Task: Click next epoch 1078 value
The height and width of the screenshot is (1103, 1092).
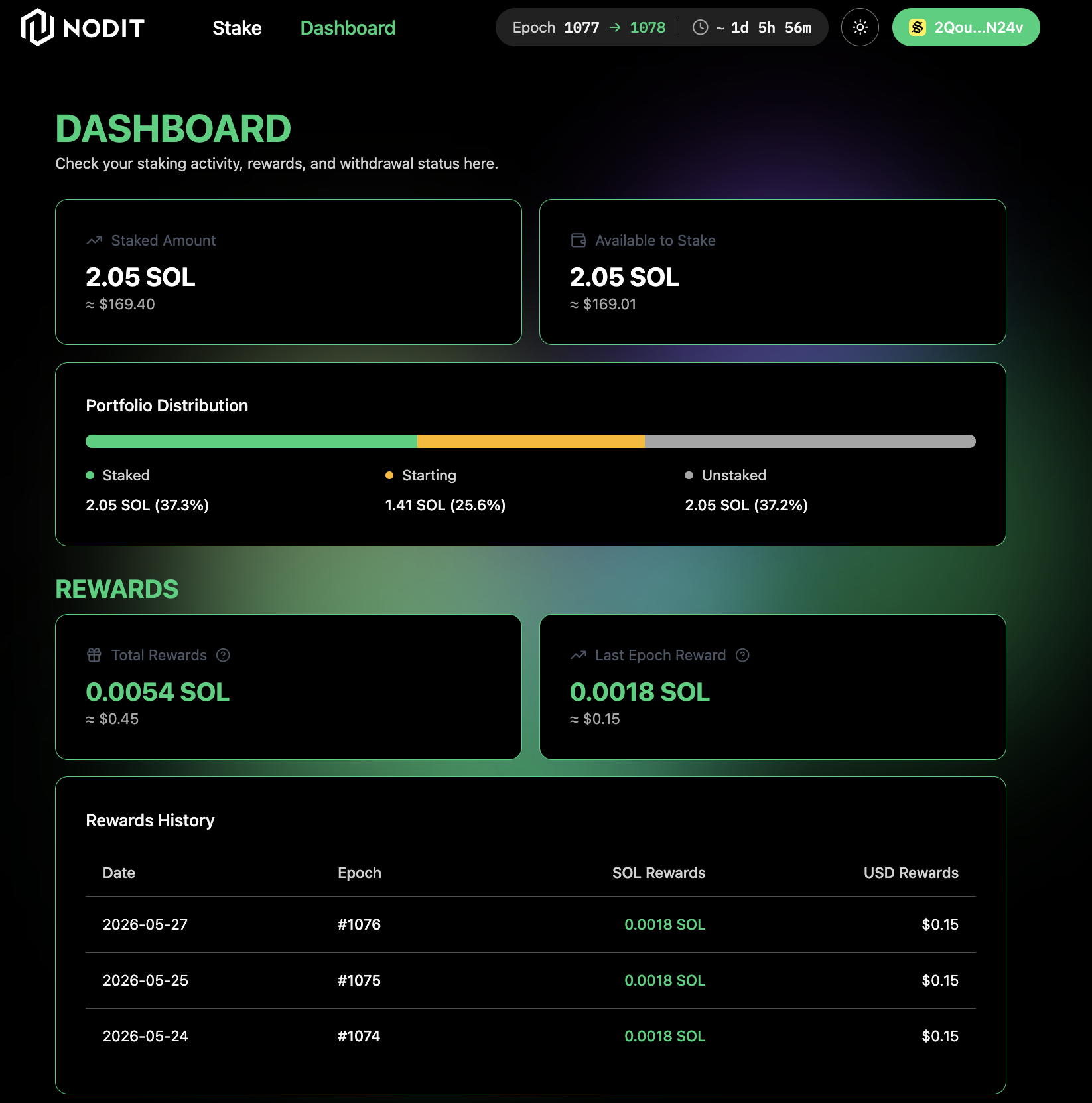Action: (x=648, y=27)
